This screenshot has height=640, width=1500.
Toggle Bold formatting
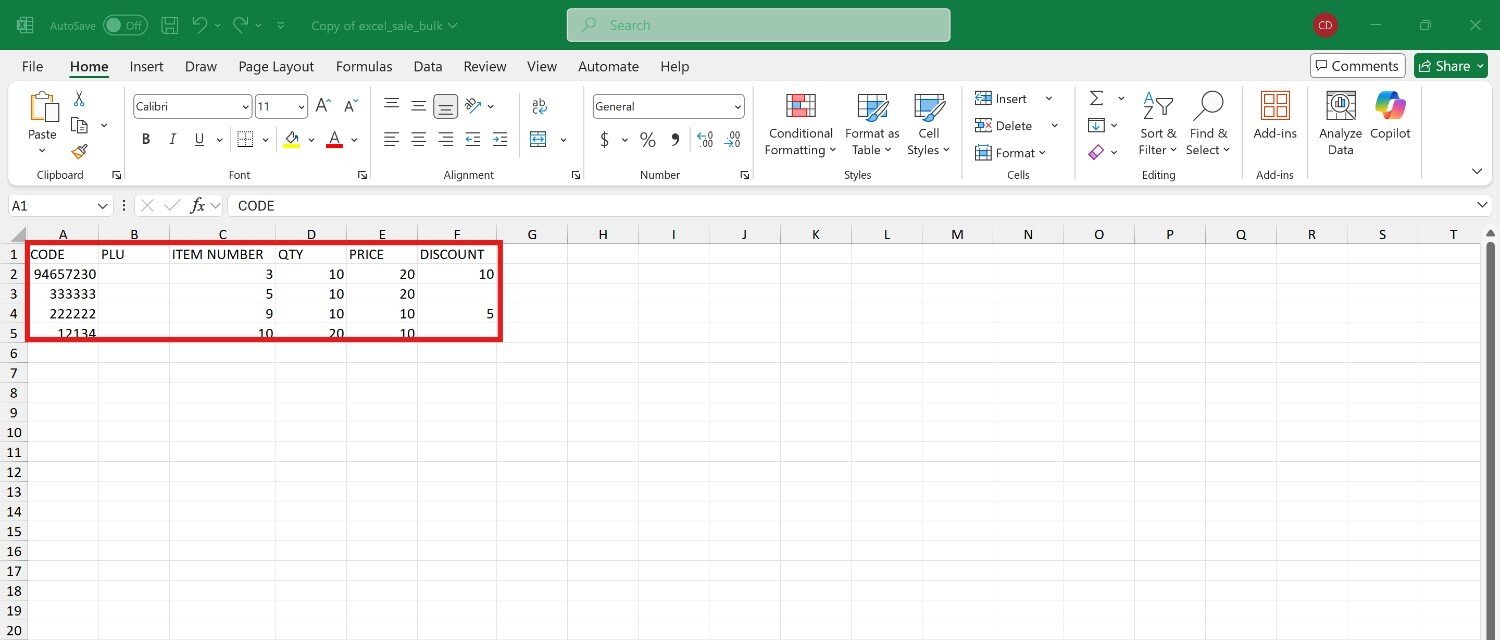[146, 139]
